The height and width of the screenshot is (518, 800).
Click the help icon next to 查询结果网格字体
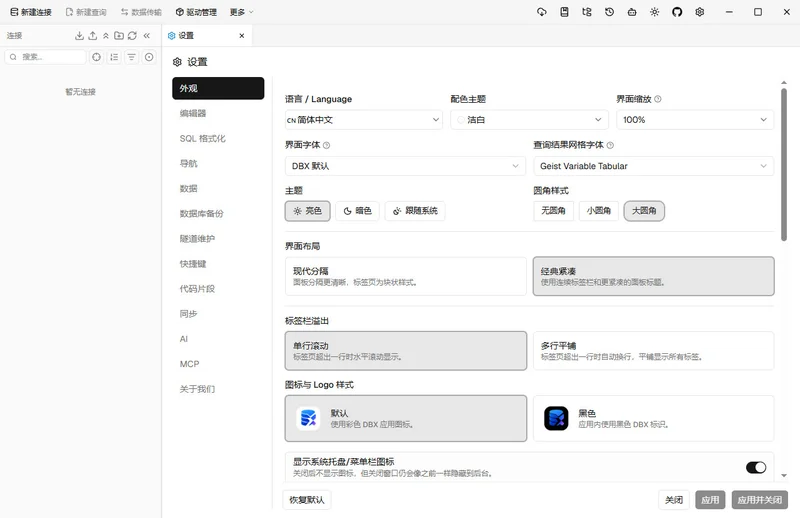610,145
